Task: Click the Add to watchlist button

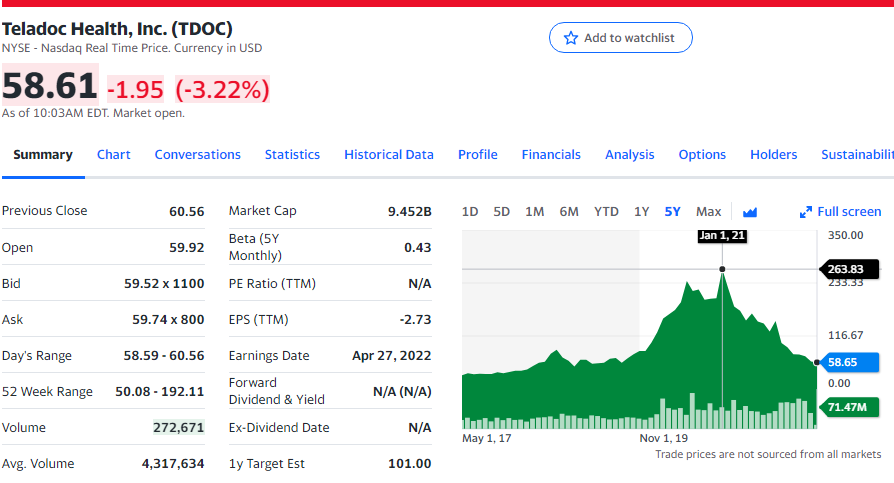Action: 621,38
